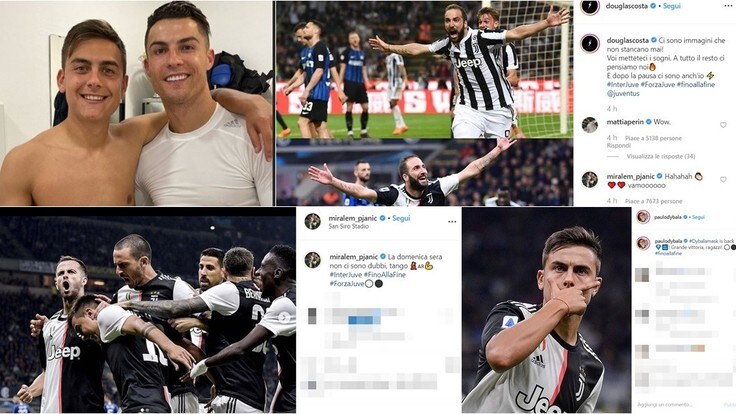736x414 pixels.
Task: Open mattiaperin commenter avatar
Action: pos(590,125)
